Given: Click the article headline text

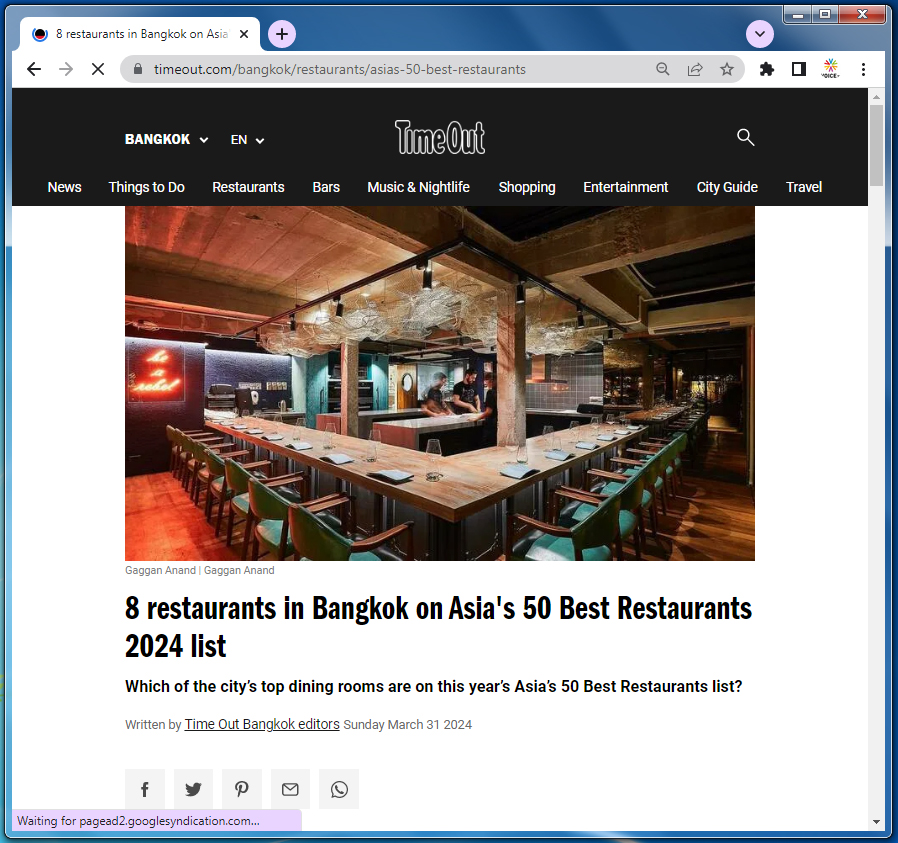Looking at the screenshot, I should (x=438, y=627).
